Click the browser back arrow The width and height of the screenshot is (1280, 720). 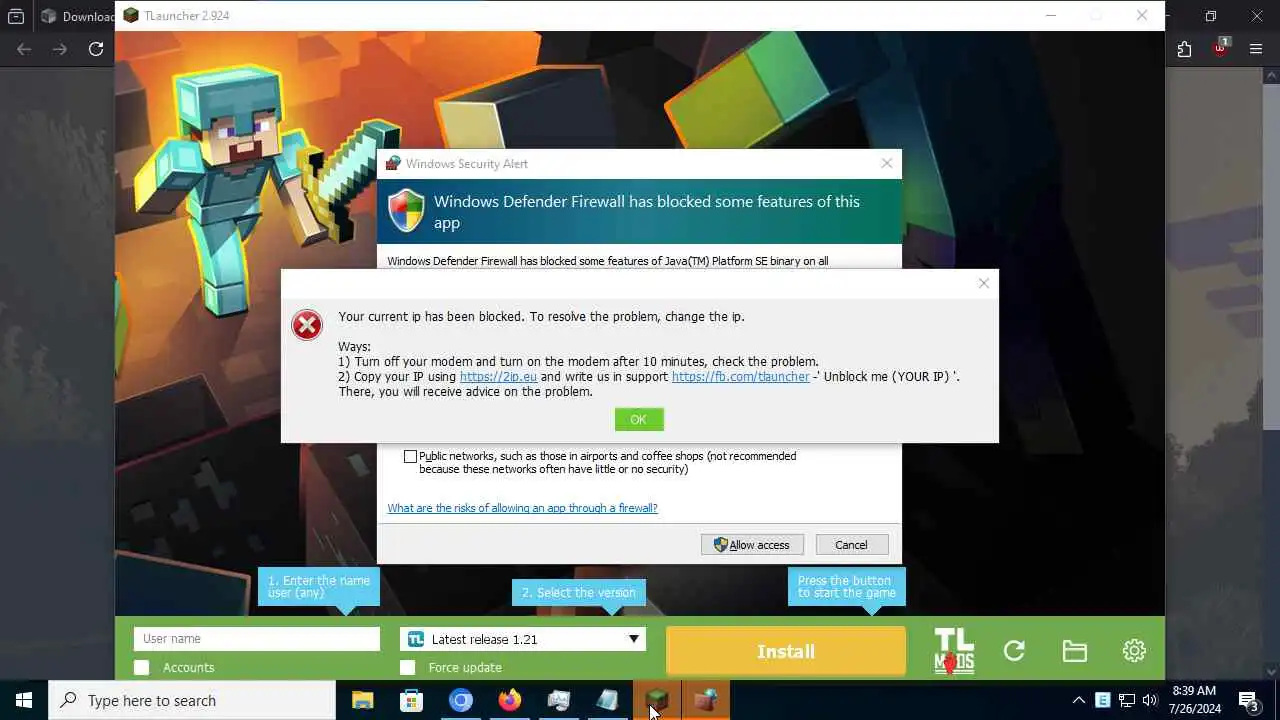pyautogui.click(x=24, y=49)
